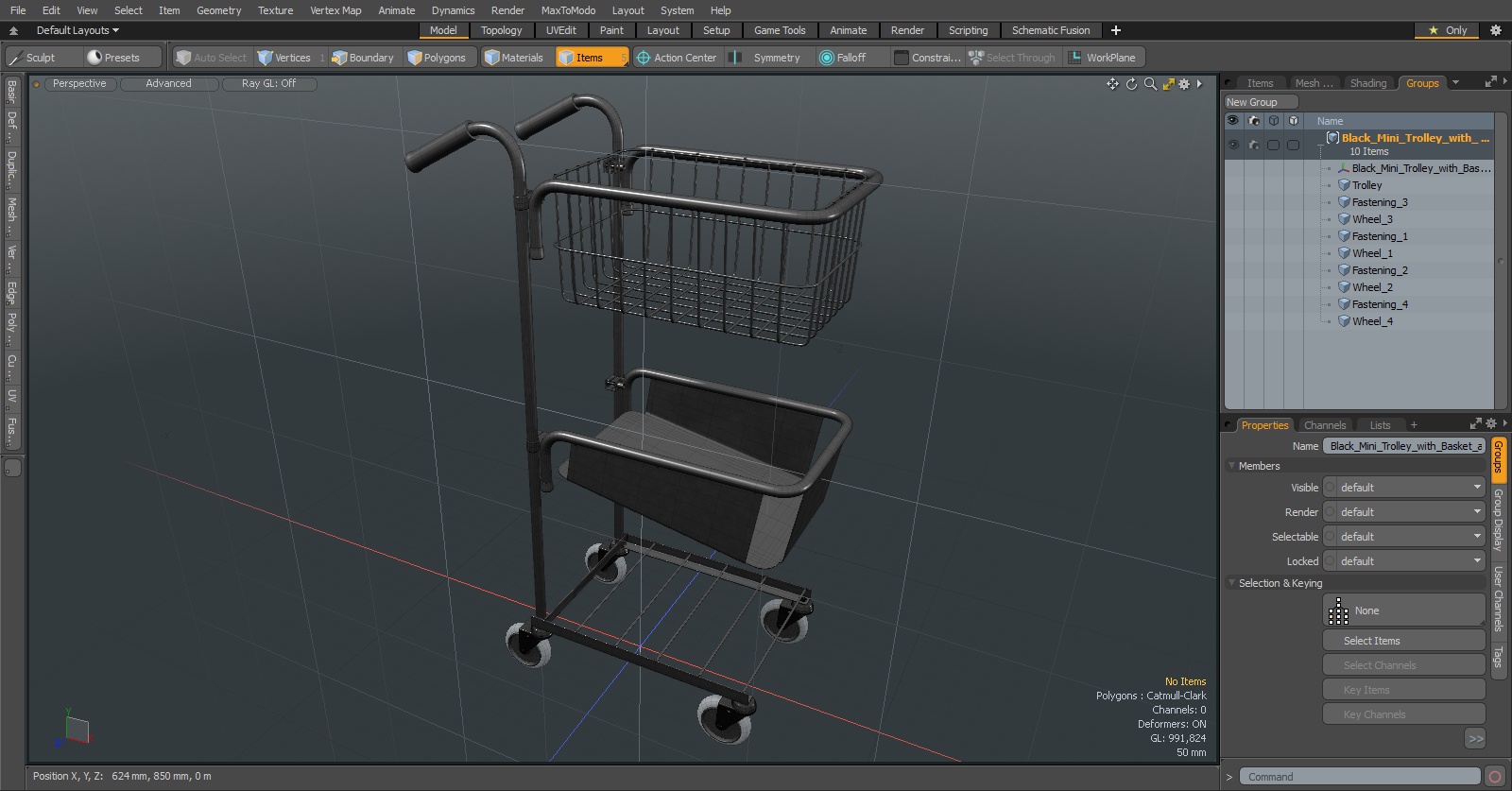The height and width of the screenshot is (791, 1512).
Task: Click the Command input field
Action: click(1360, 777)
